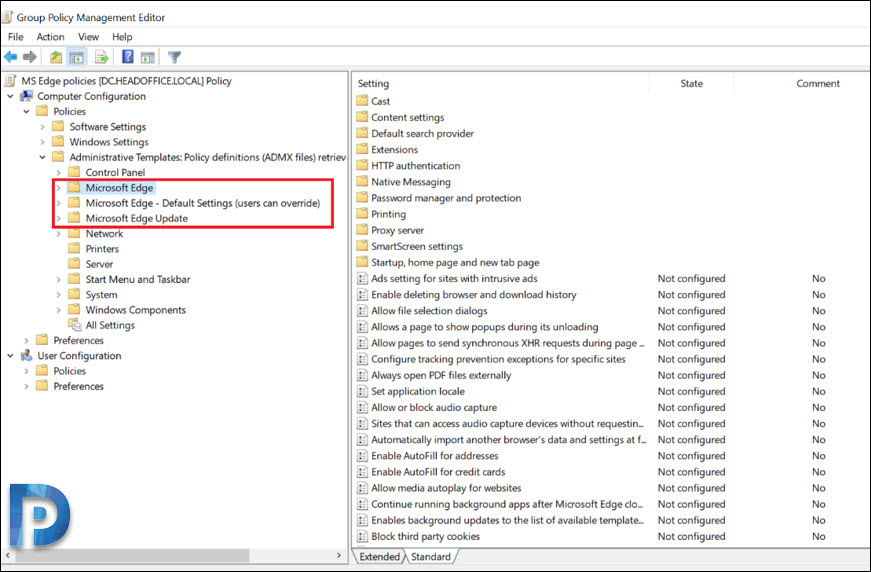Screen dimensions: 871x572
Task: Click the Cast folder icon
Action: click(362, 101)
